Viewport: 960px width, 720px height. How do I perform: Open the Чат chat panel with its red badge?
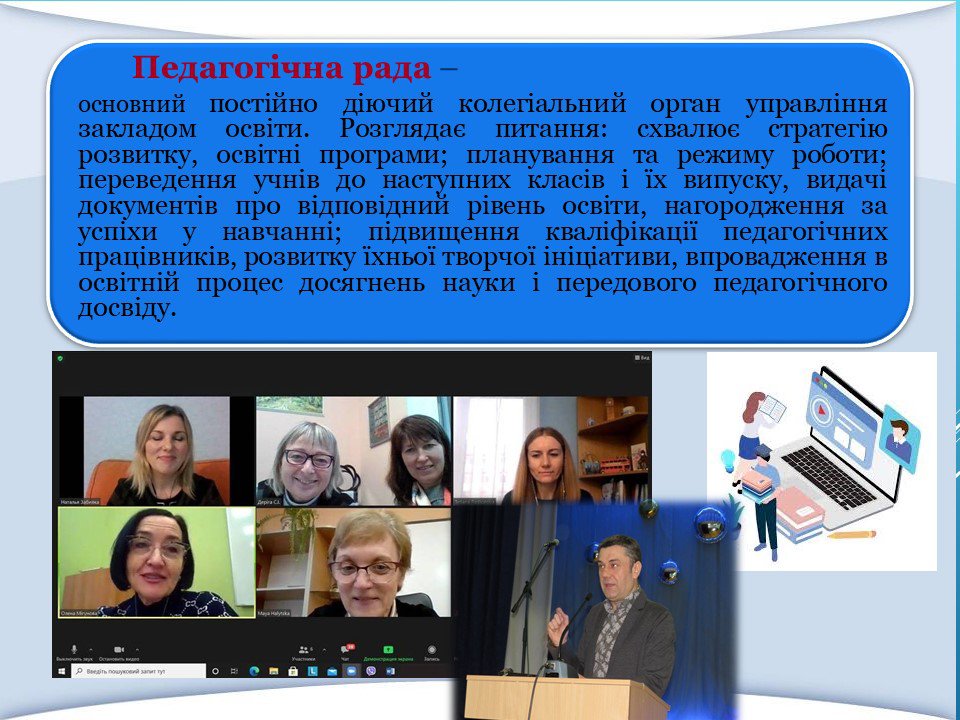click(346, 652)
